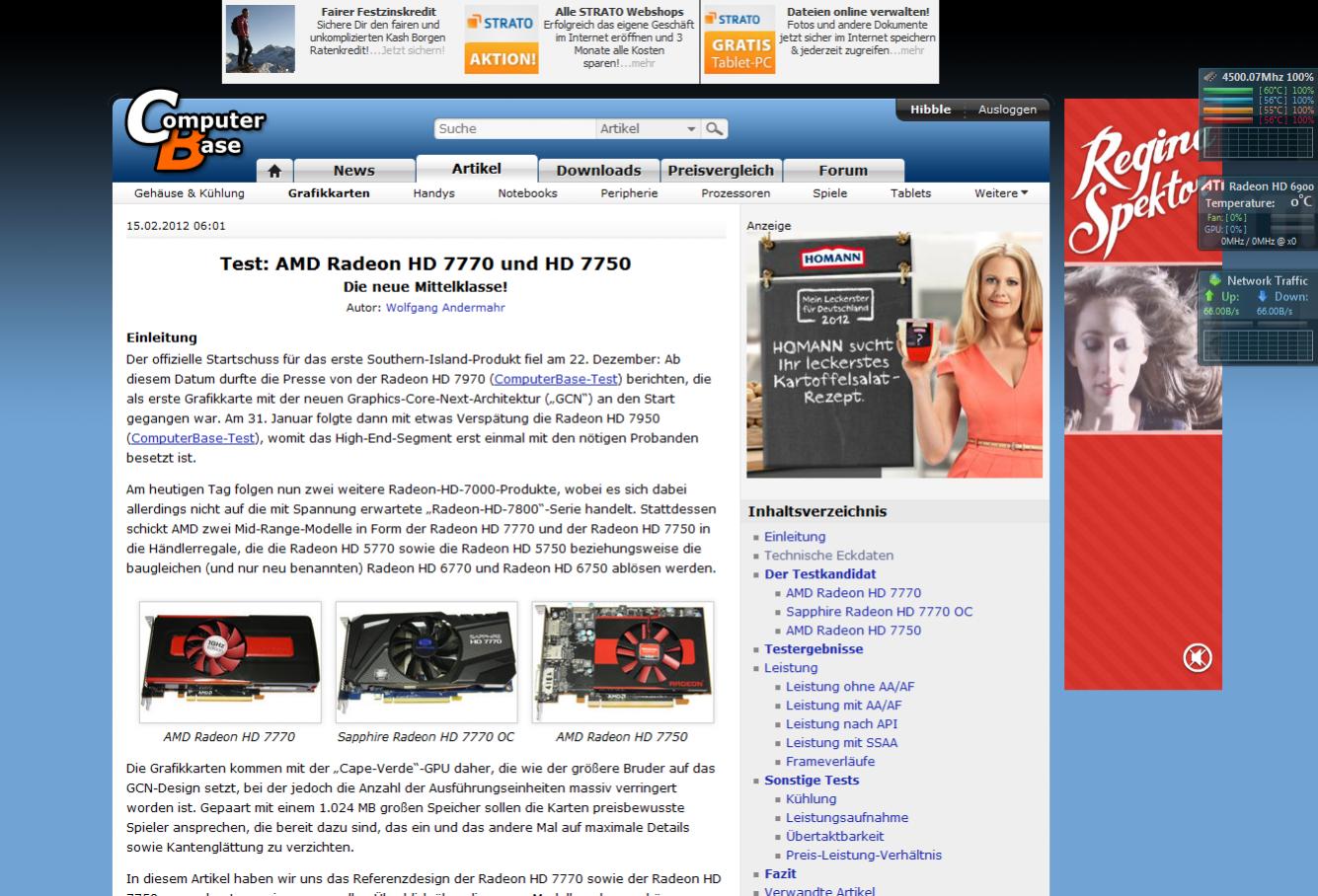Click the CPU 4500.07Mhz desktop gadget
Viewport: 1318px width, 896px height.
[x=1258, y=113]
